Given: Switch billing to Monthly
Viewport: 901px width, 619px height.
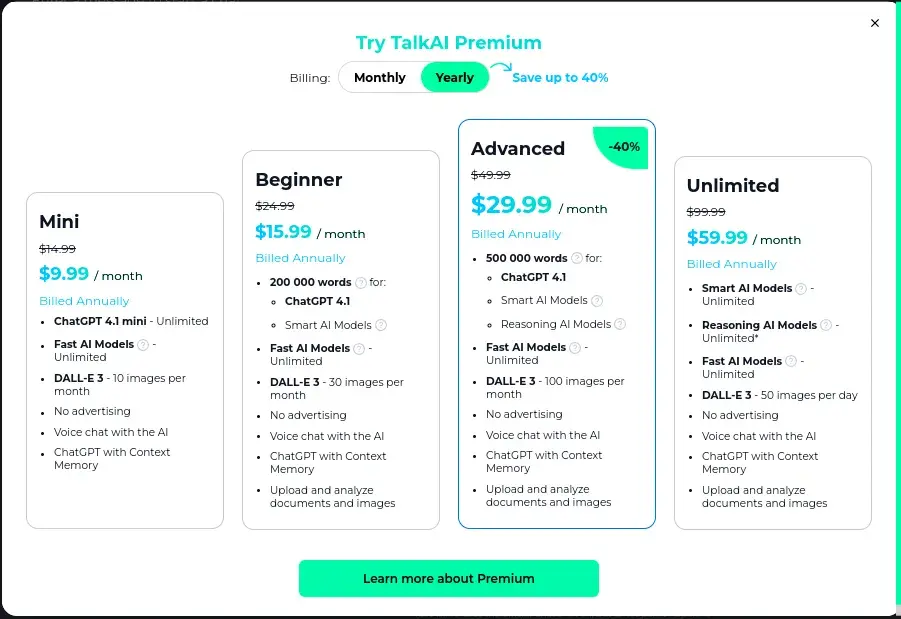Looking at the screenshot, I should 380,77.
